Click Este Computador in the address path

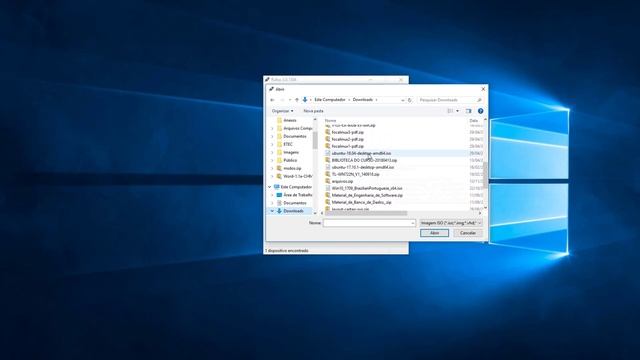coord(330,100)
